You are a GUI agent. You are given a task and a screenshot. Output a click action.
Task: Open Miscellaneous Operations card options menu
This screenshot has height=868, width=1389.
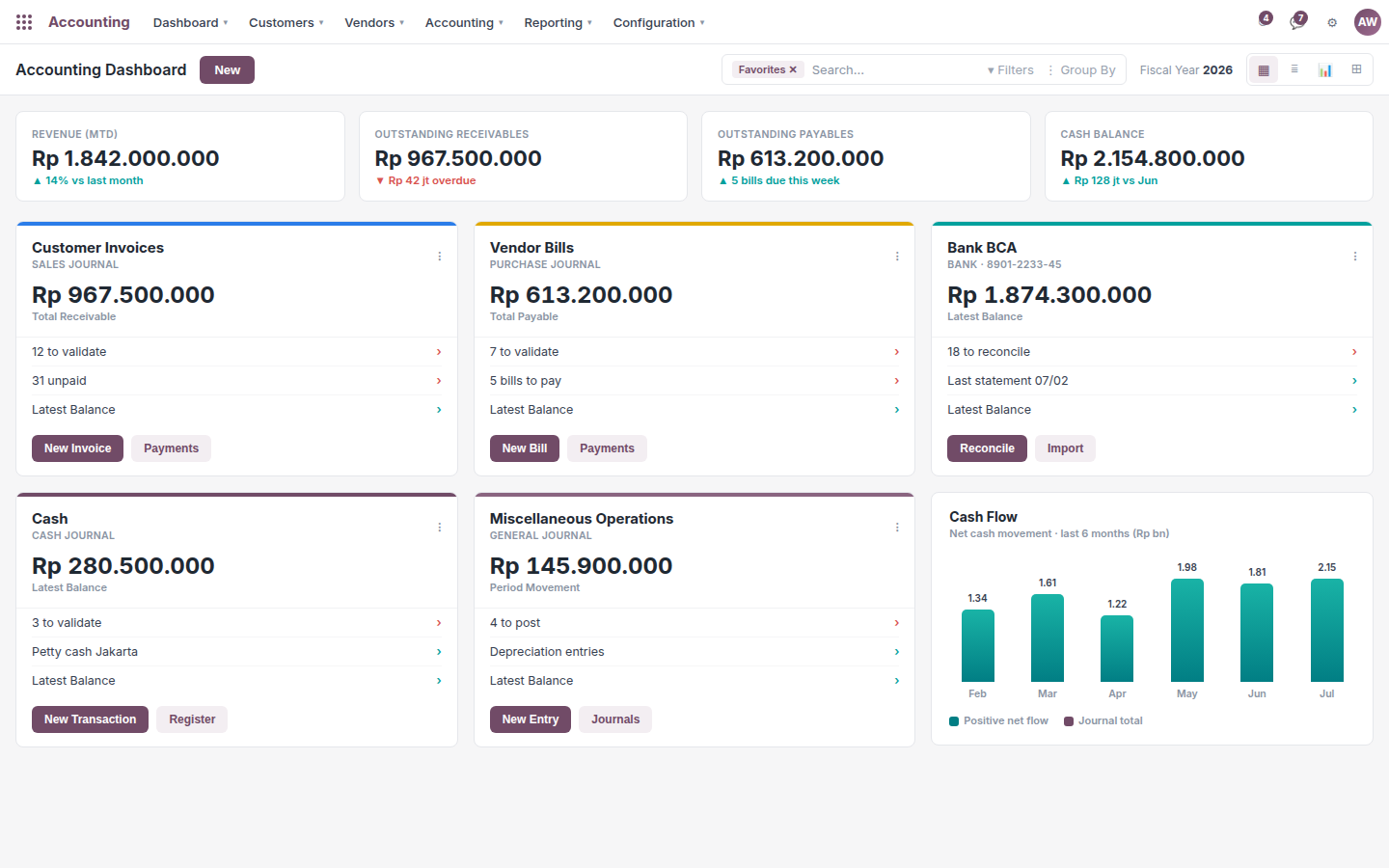pyautogui.click(x=897, y=528)
